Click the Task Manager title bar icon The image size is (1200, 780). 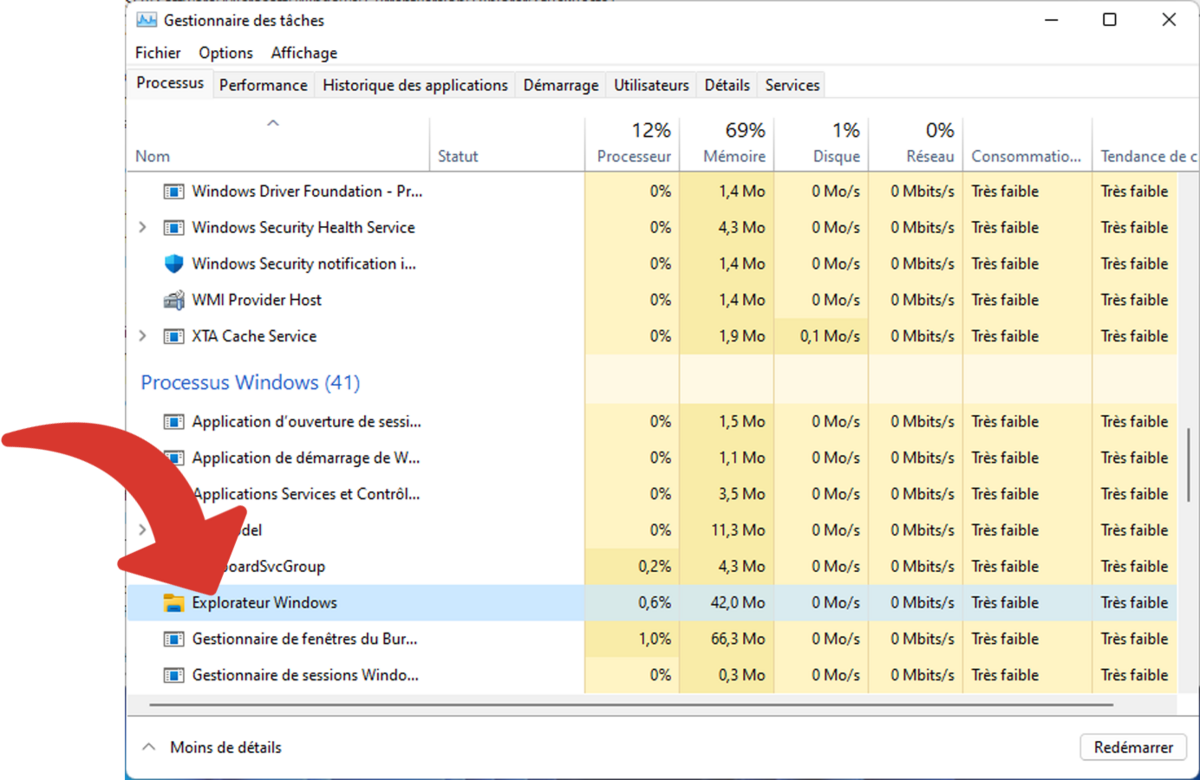click(146, 20)
